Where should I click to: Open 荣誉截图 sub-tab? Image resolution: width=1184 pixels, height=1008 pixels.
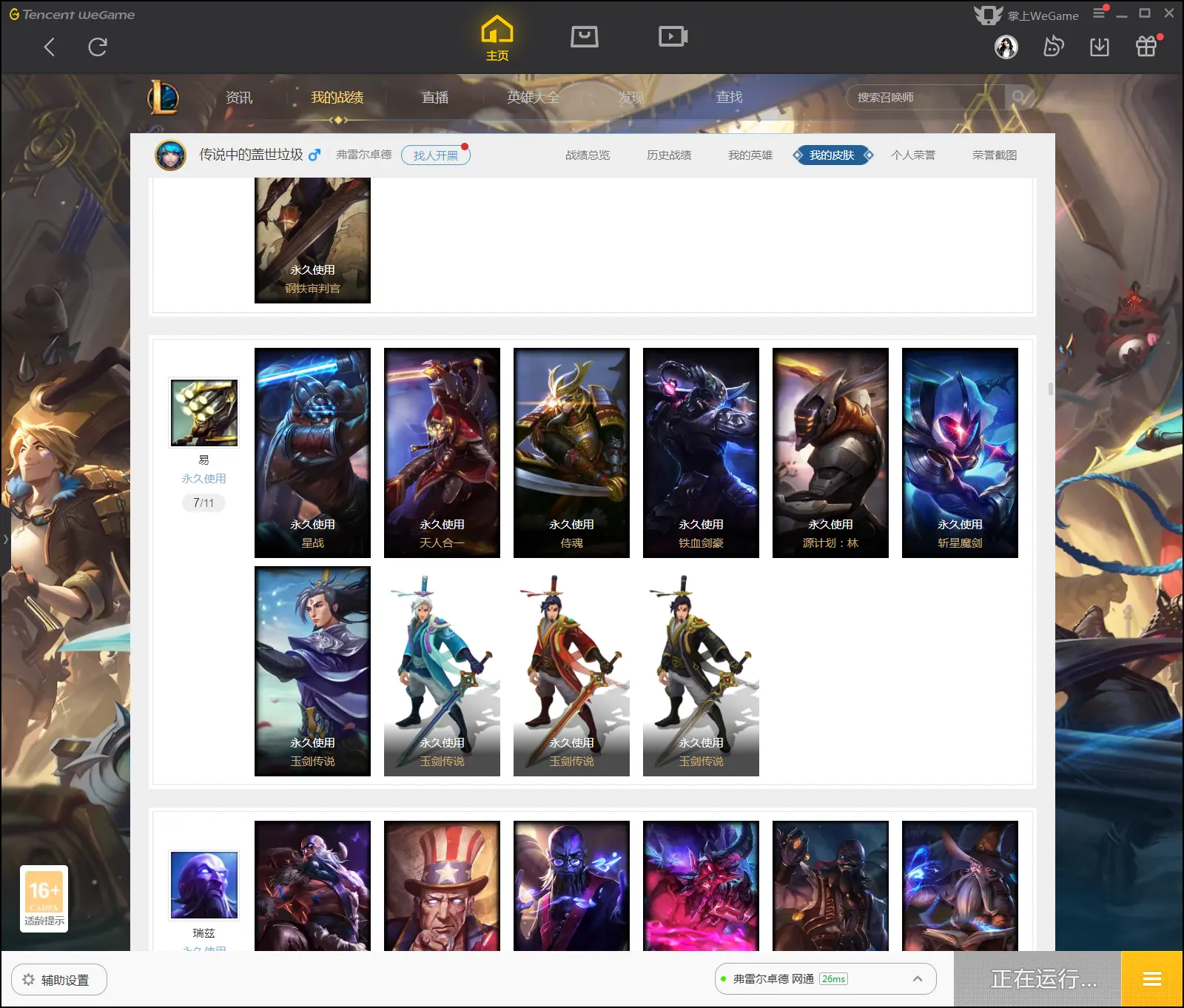[995, 155]
